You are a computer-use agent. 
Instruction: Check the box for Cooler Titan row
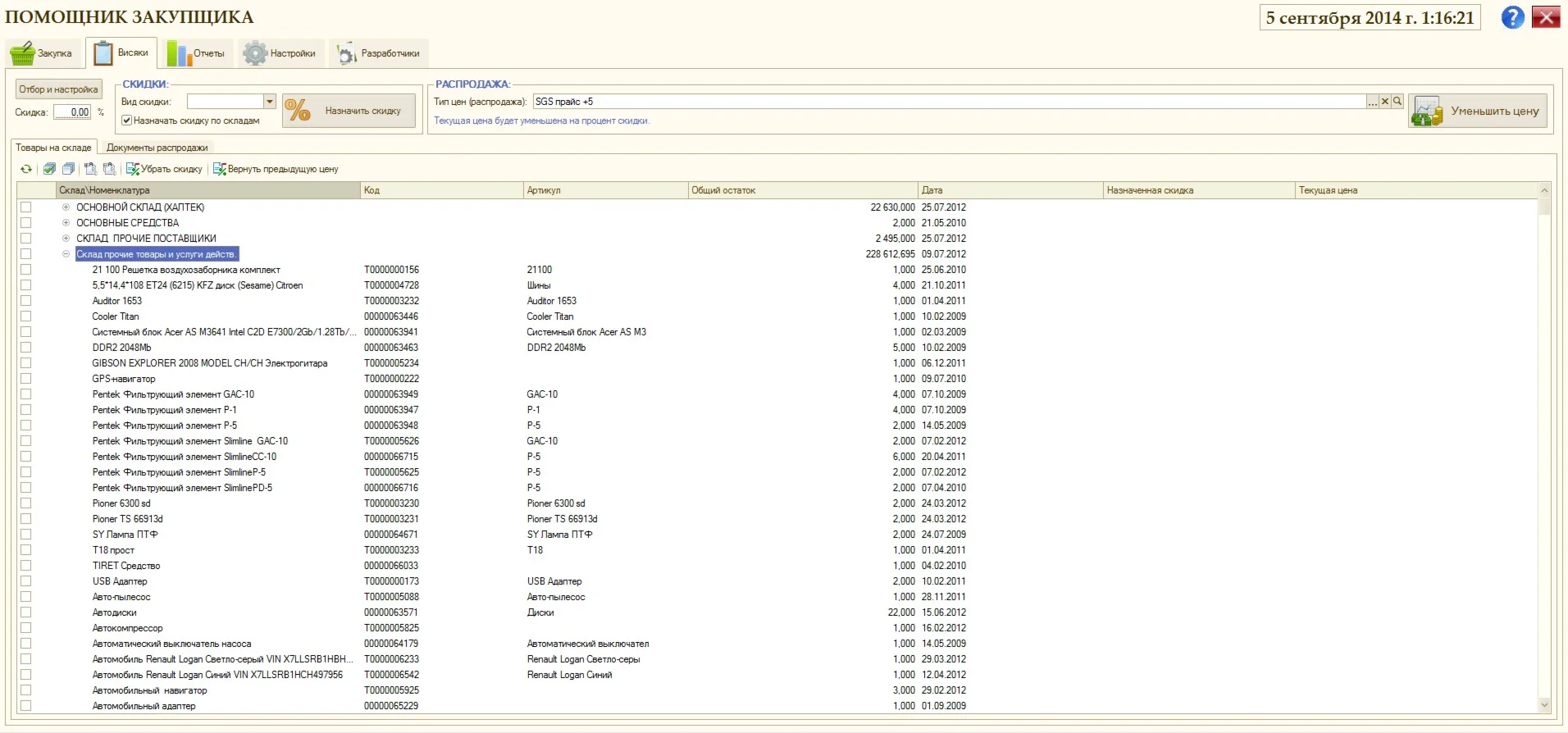point(26,316)
